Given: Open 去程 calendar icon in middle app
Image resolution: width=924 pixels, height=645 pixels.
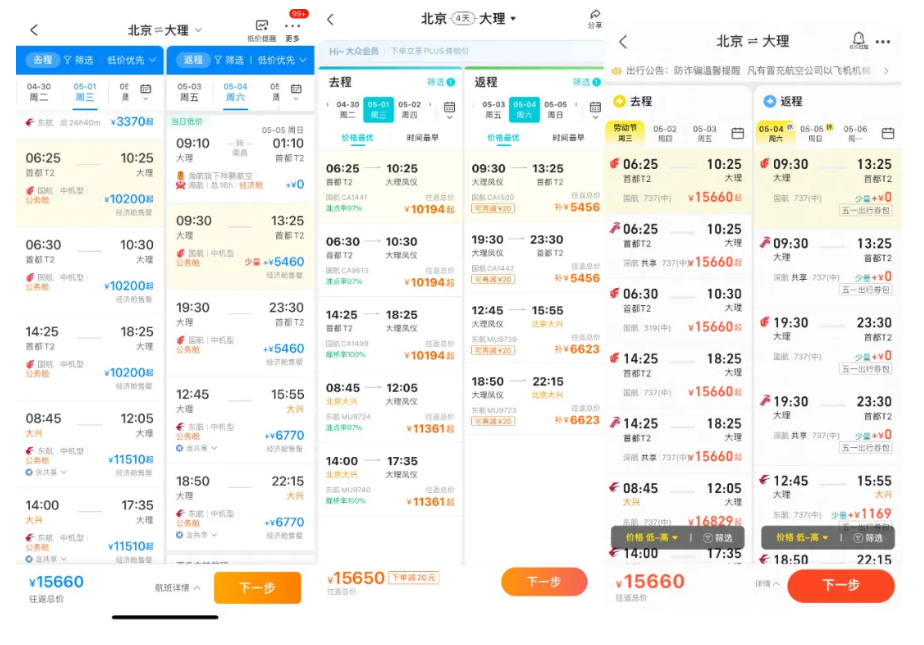Looking at the screenshot, I should (x=449, y=107).
